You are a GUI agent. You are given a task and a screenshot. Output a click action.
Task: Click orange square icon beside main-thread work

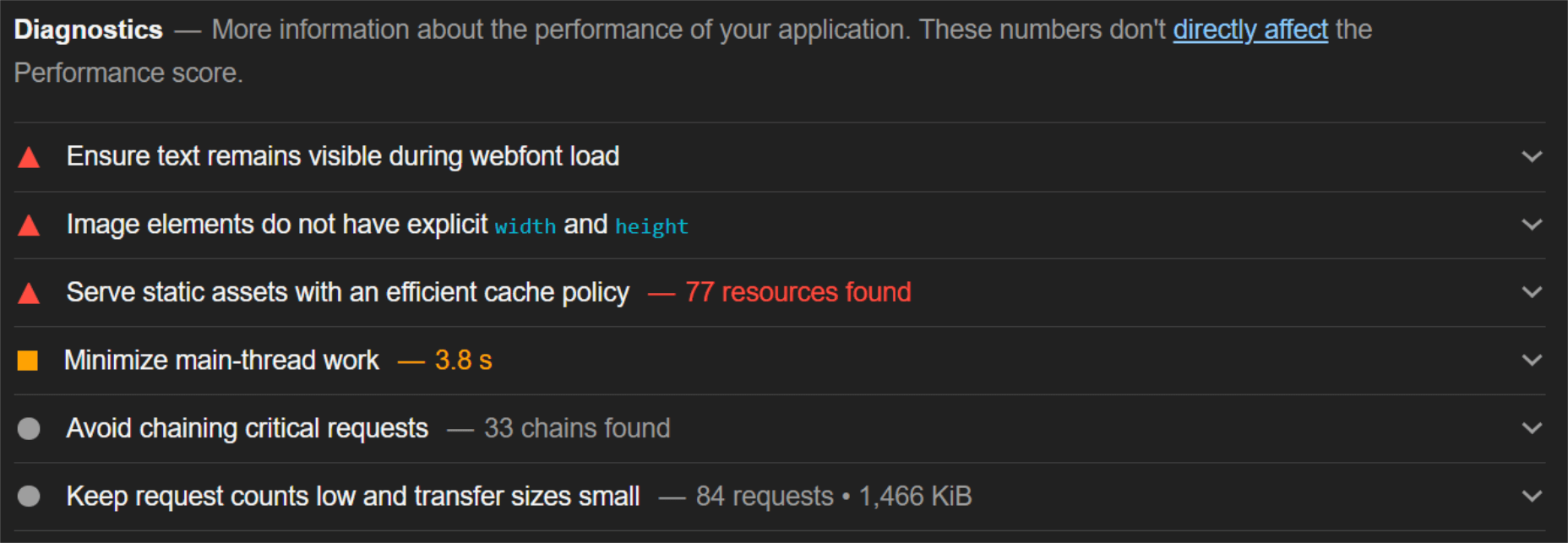(x=28, y=361)
